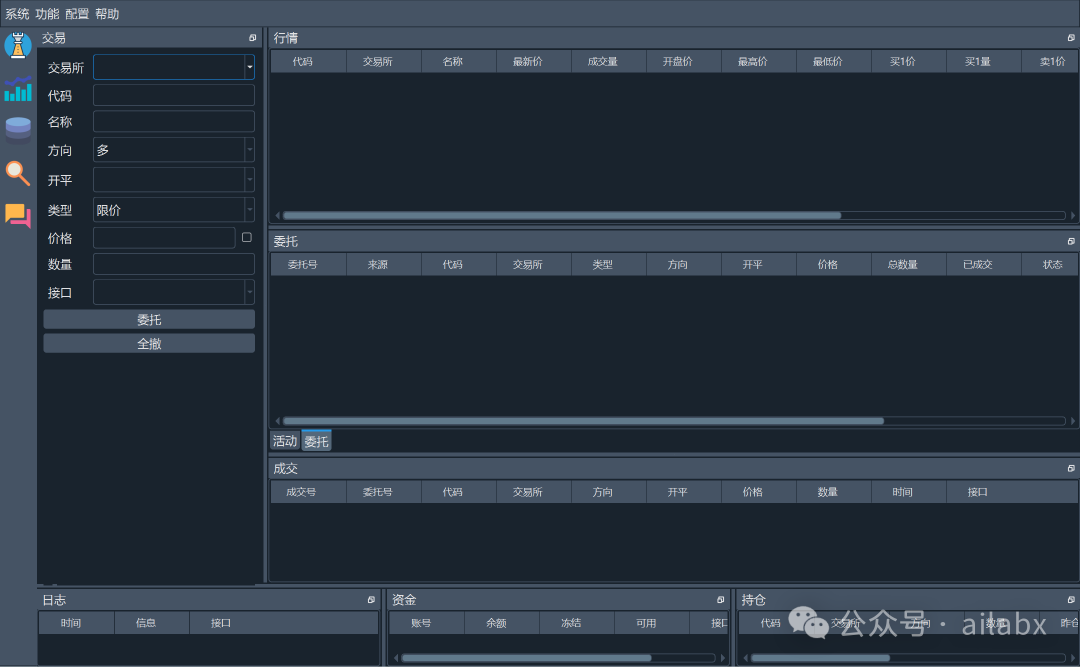Click the 委托 table horizontal scrollbar
This screenshot has height=667, width=1080.
(583, 421)
